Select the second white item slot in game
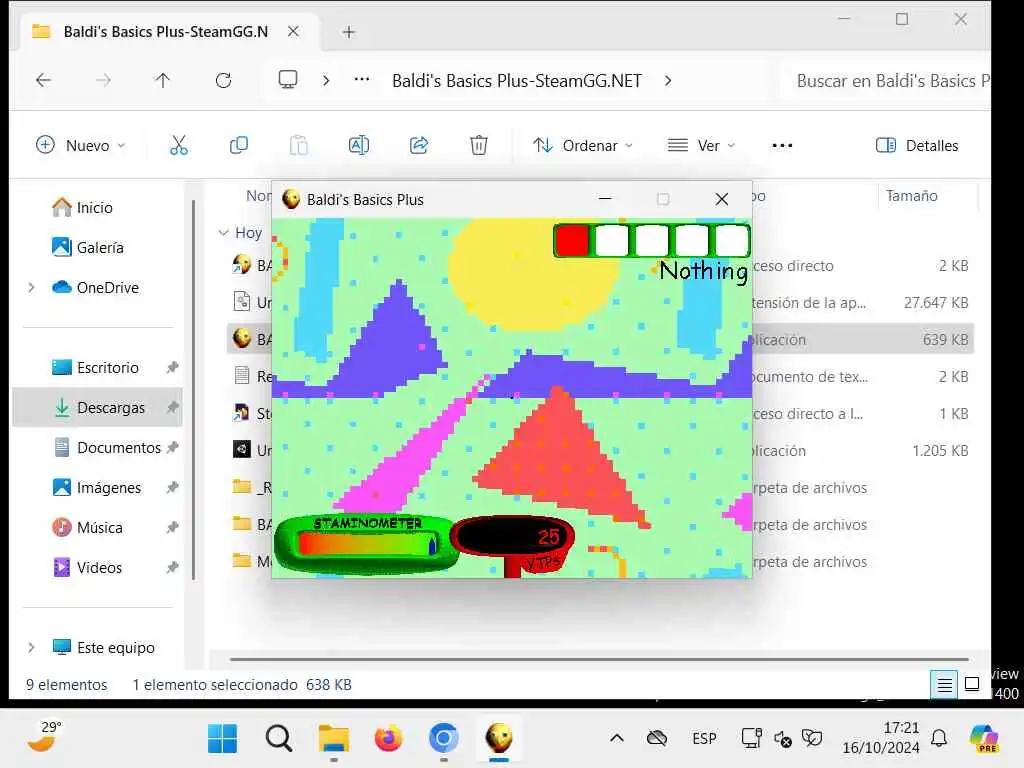This screenshot has height=768, width=1024. point(613,240)
